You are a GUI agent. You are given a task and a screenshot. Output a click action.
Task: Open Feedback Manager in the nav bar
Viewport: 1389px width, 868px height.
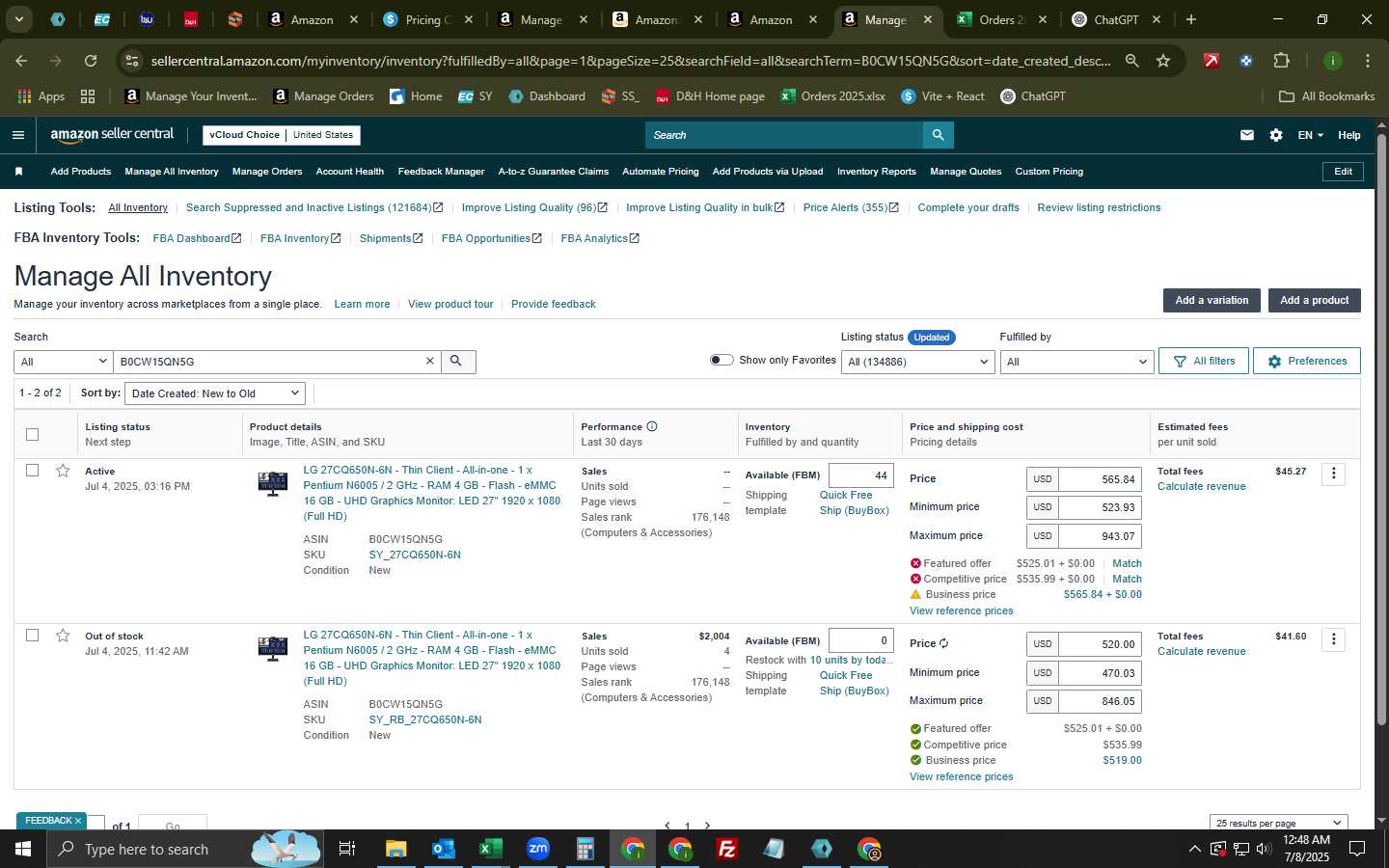pyautogui.click(x=441, y=172)
